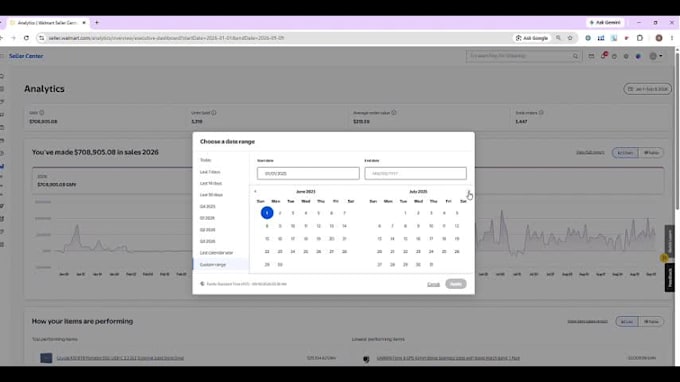Click the magnifier icon in address bar
Screen dimensions: 680x382
(559, 38)
